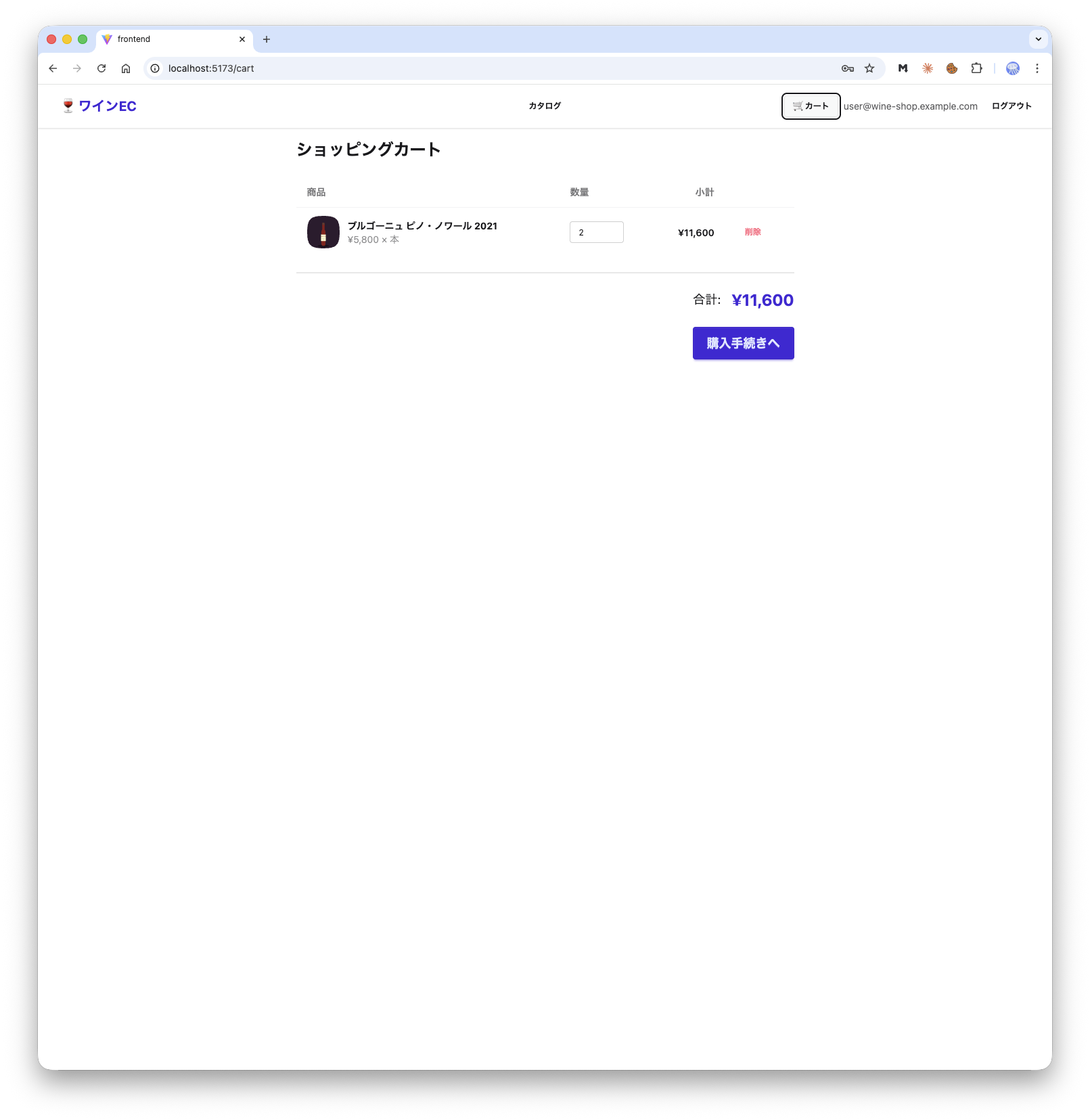
Task: Click the ログアウト button
Action: [1012, 106]
